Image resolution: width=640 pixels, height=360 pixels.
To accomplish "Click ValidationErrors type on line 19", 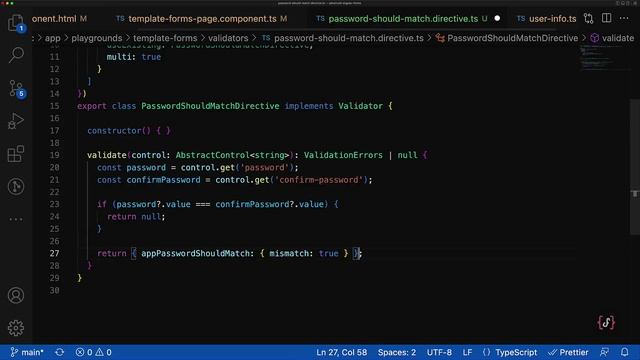I will coord(343,155).
